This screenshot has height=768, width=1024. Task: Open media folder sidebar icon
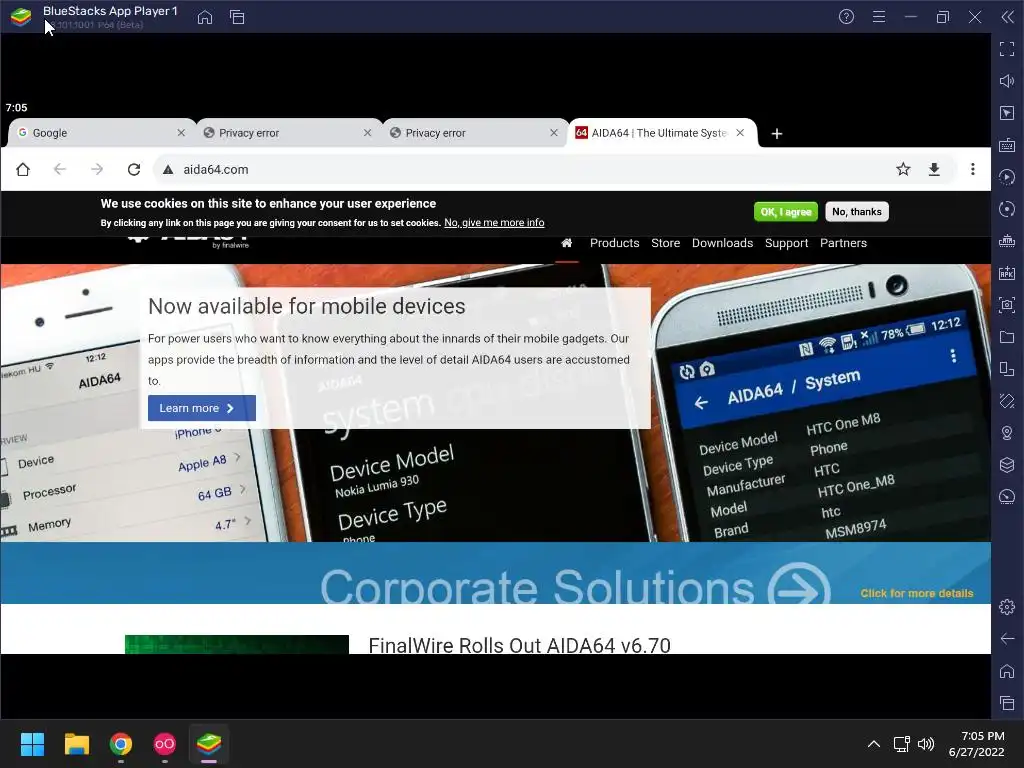[x=1007, y=337]
